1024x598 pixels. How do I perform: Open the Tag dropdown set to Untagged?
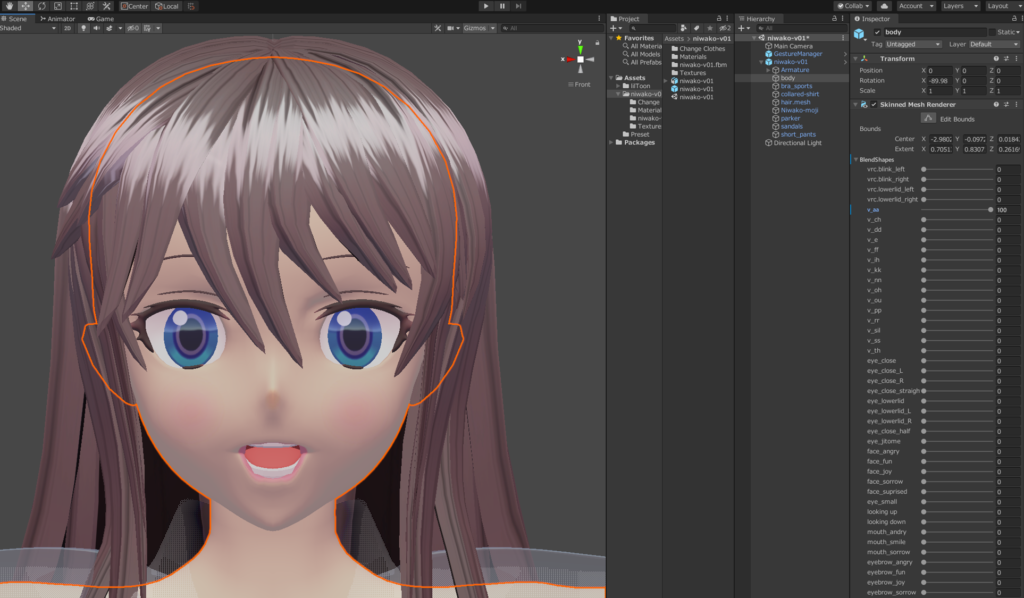(x=914, y=44)
